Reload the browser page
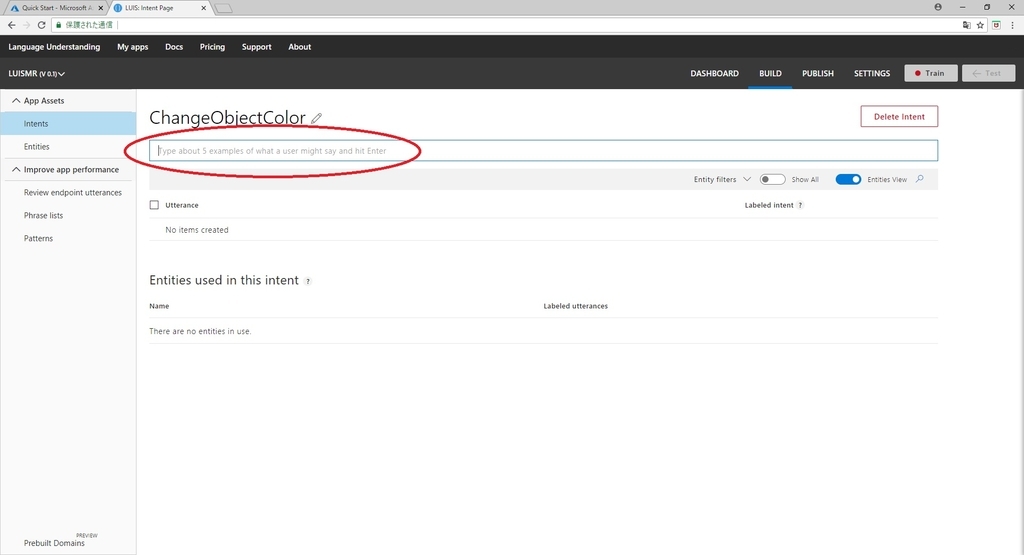Viewport: 1024px width, 555px height. coord(41,25)
